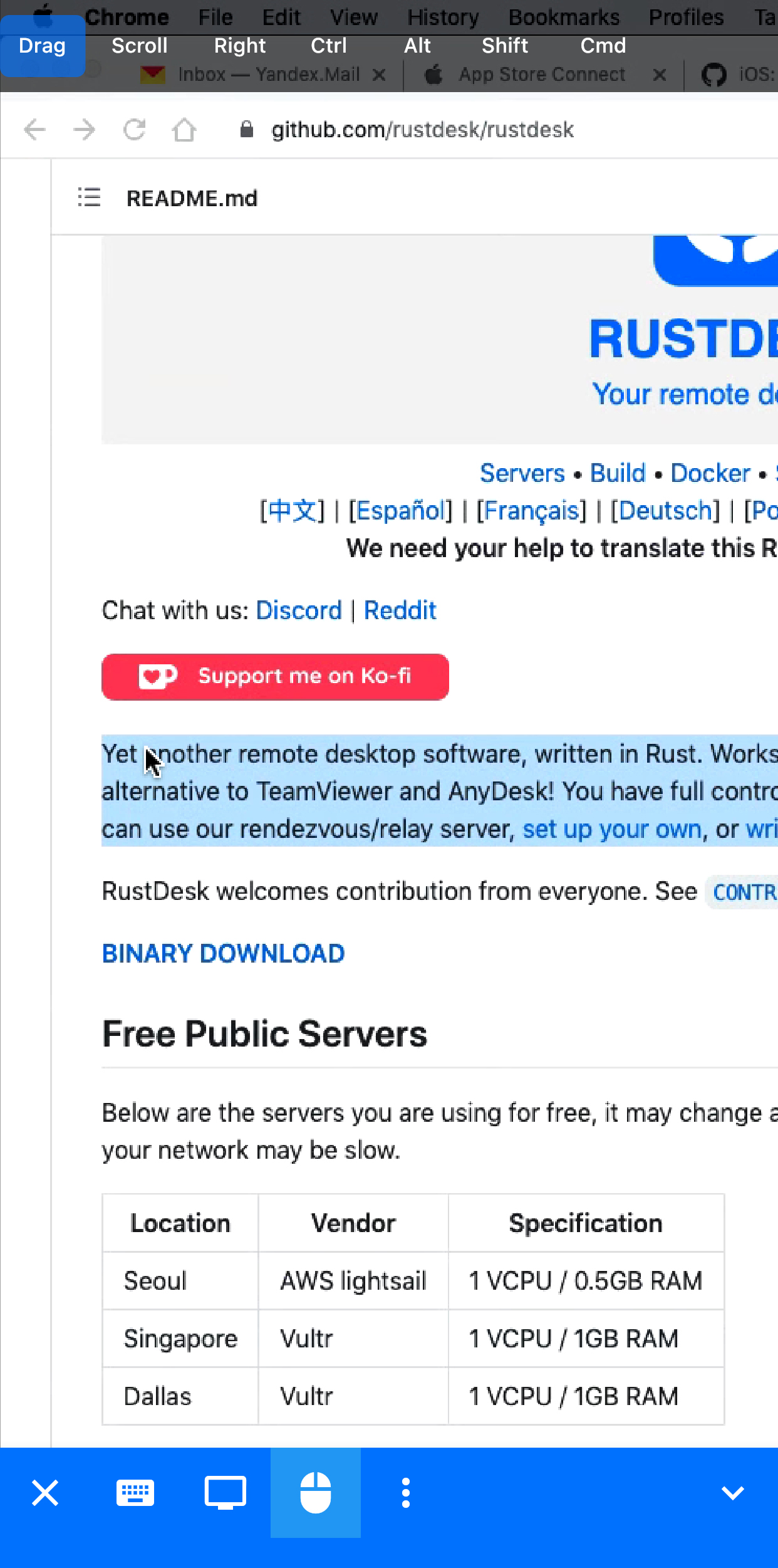
Task: Close the remote session with X icon
Action: point(45,1493)
